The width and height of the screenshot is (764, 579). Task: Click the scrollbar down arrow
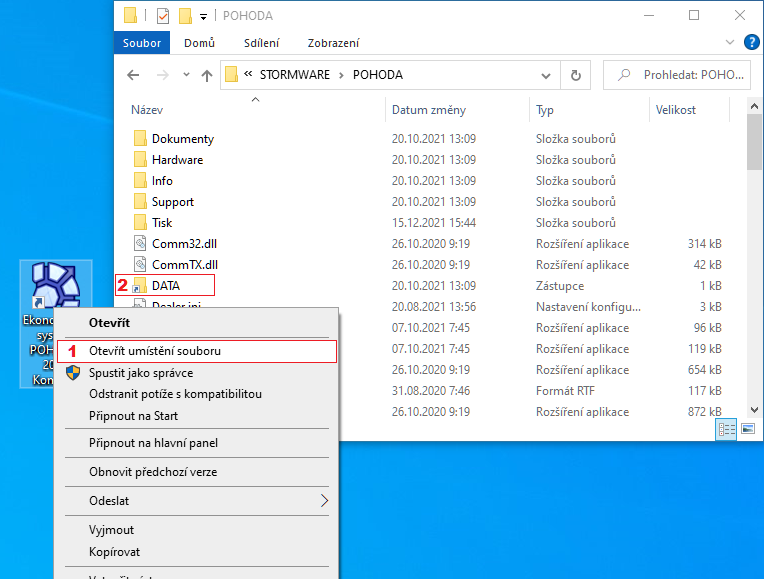[x=754, y=410]
